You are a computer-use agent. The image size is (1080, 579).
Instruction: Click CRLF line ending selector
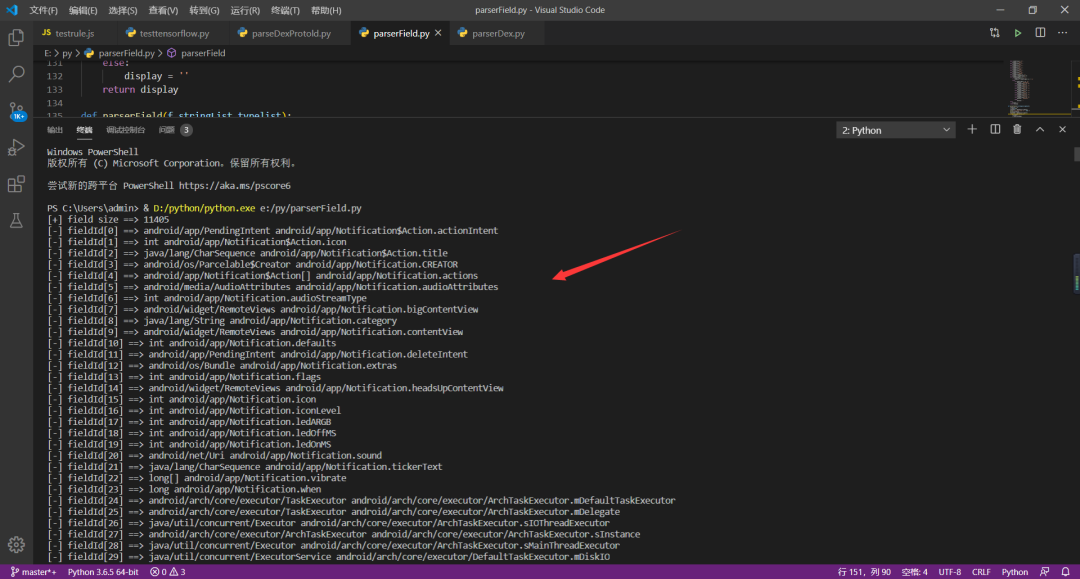coord(981,572)
